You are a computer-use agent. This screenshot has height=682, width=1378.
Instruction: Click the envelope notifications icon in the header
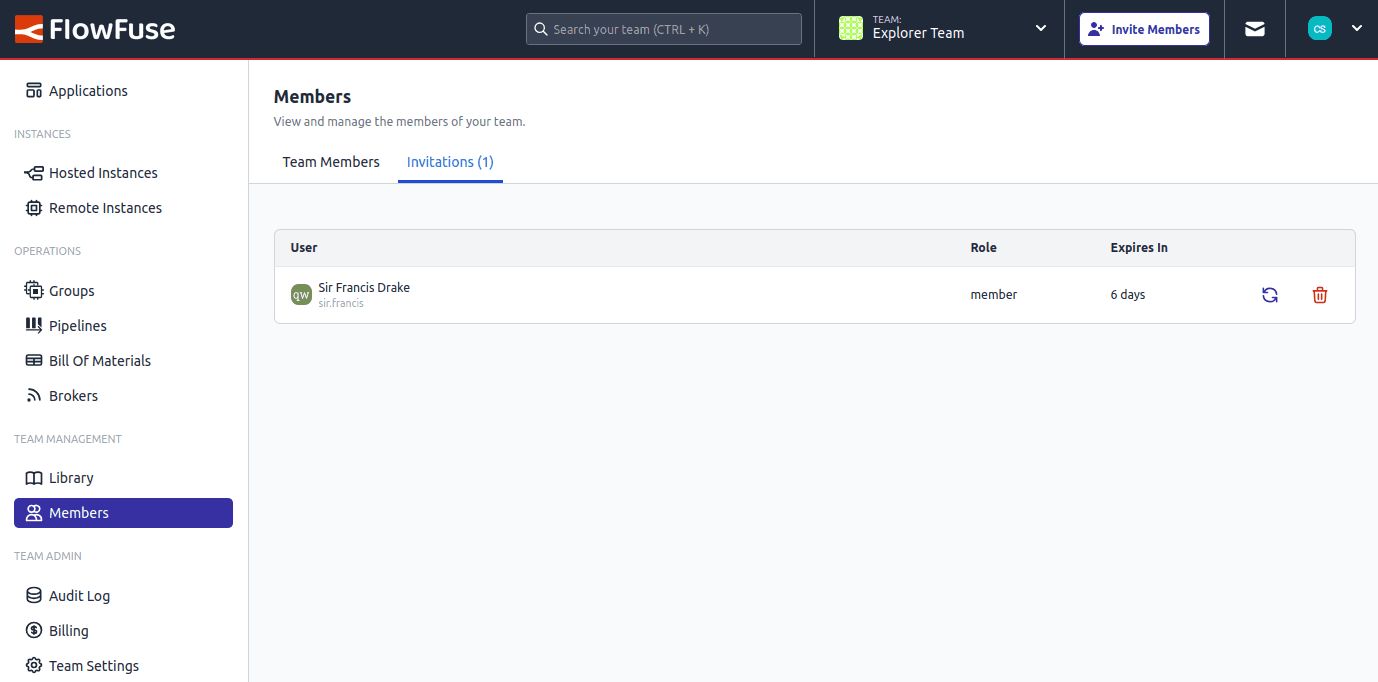1254,28
